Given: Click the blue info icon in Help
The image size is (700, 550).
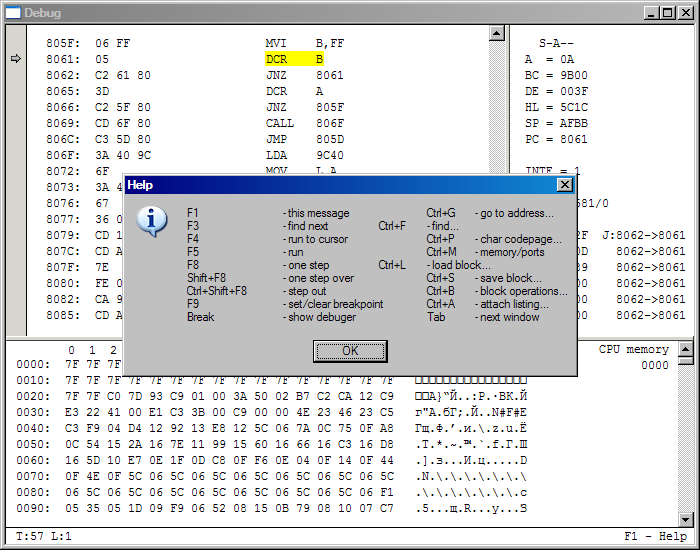Looking at the screenshot, I should pyautogui.click(x=152, y=221).
